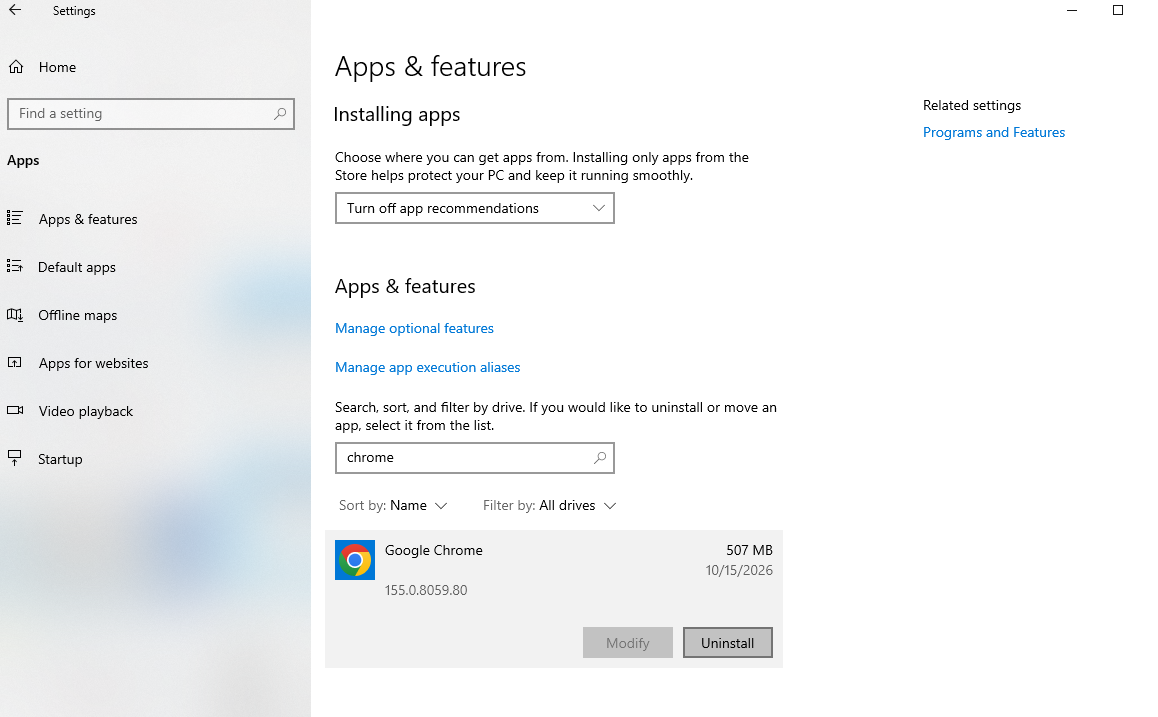The image size is (1158, 717).
Task: Open Manage app execution aliases link
Action: [x=428, y=368]
